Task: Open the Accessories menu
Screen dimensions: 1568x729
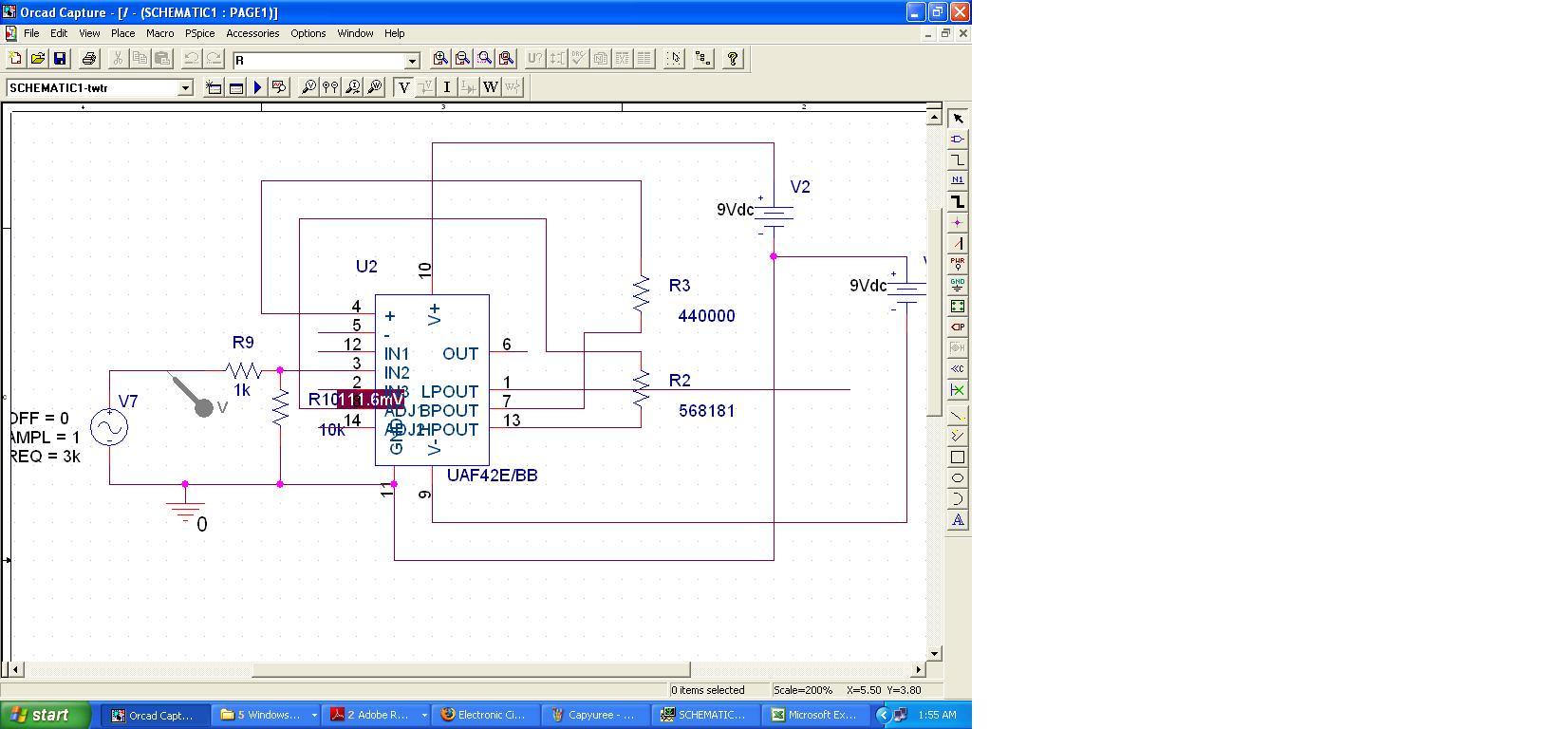Action: tap(252, 33)
